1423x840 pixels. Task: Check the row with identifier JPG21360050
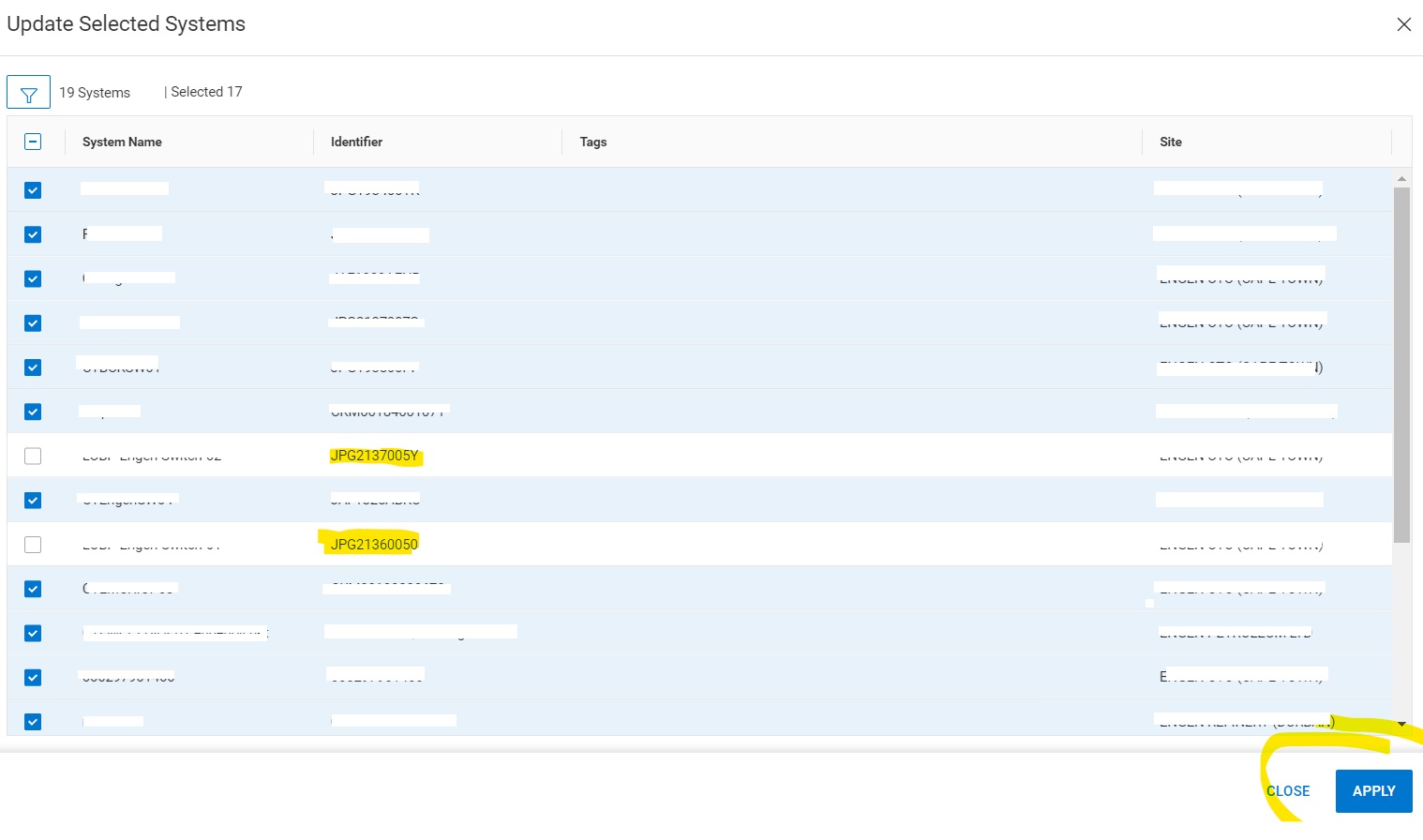[33, 544]
